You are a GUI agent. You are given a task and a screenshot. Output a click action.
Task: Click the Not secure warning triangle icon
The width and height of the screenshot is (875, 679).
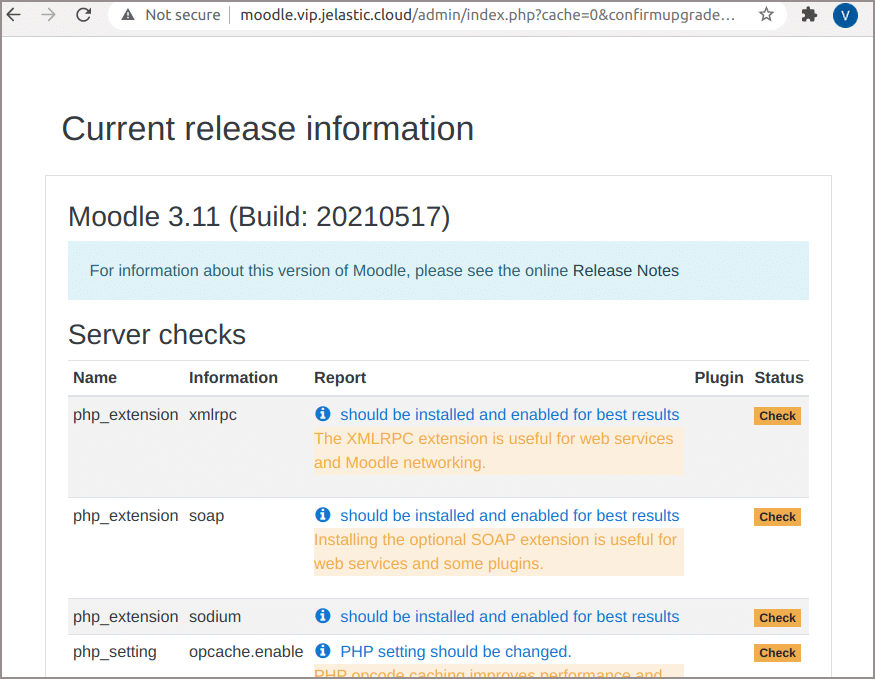(x=128, y=15)
